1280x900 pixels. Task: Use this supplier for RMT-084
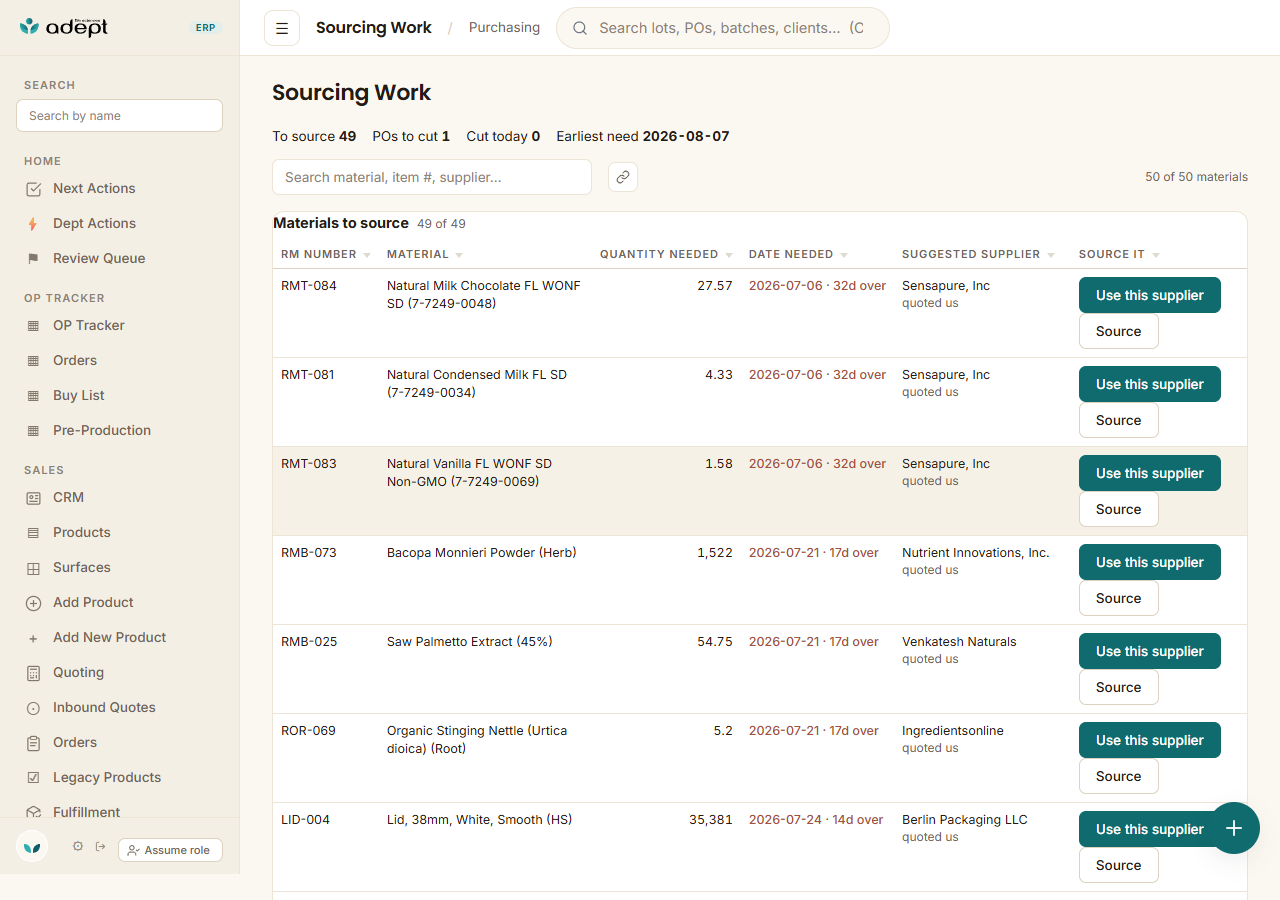click(x=1150, y=295)
